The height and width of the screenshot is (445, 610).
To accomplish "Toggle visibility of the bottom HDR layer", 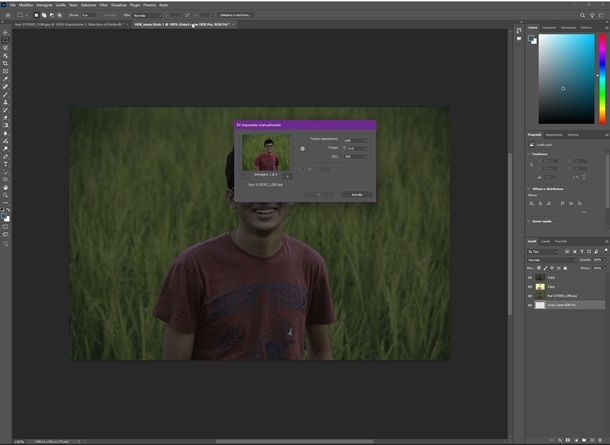I will (x=530, y=305).
